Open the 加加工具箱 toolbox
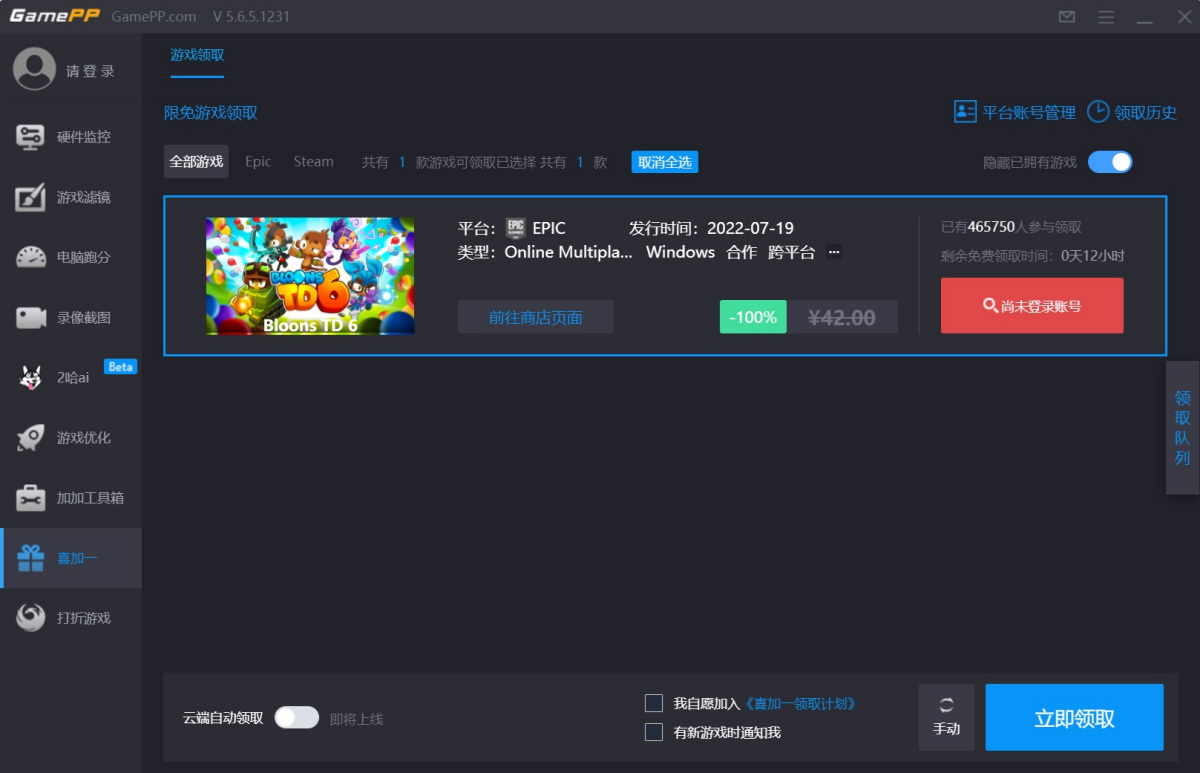1200x773 pixels. click(70, 497)
